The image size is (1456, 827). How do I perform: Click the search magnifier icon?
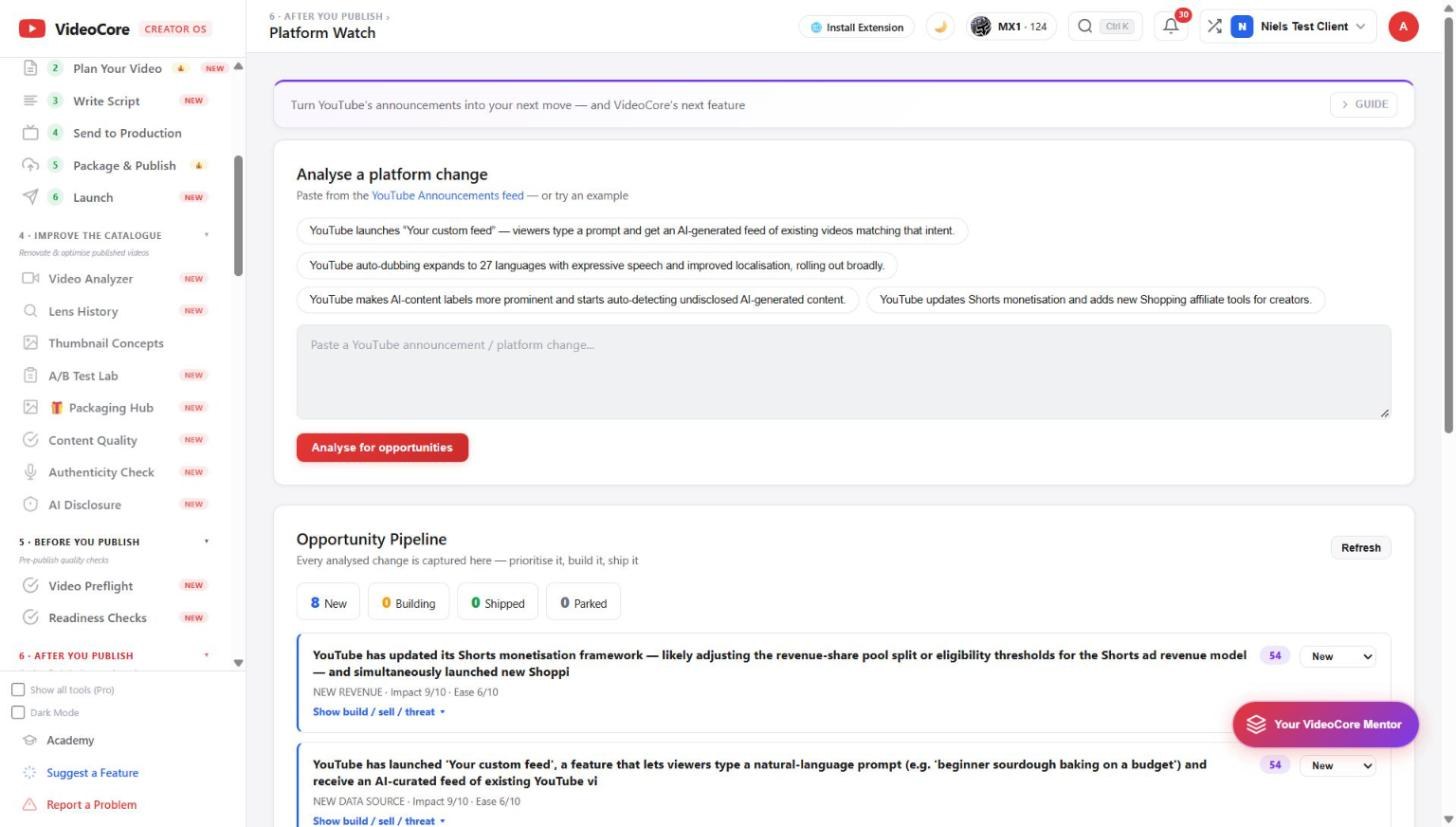pos(1085,27)
